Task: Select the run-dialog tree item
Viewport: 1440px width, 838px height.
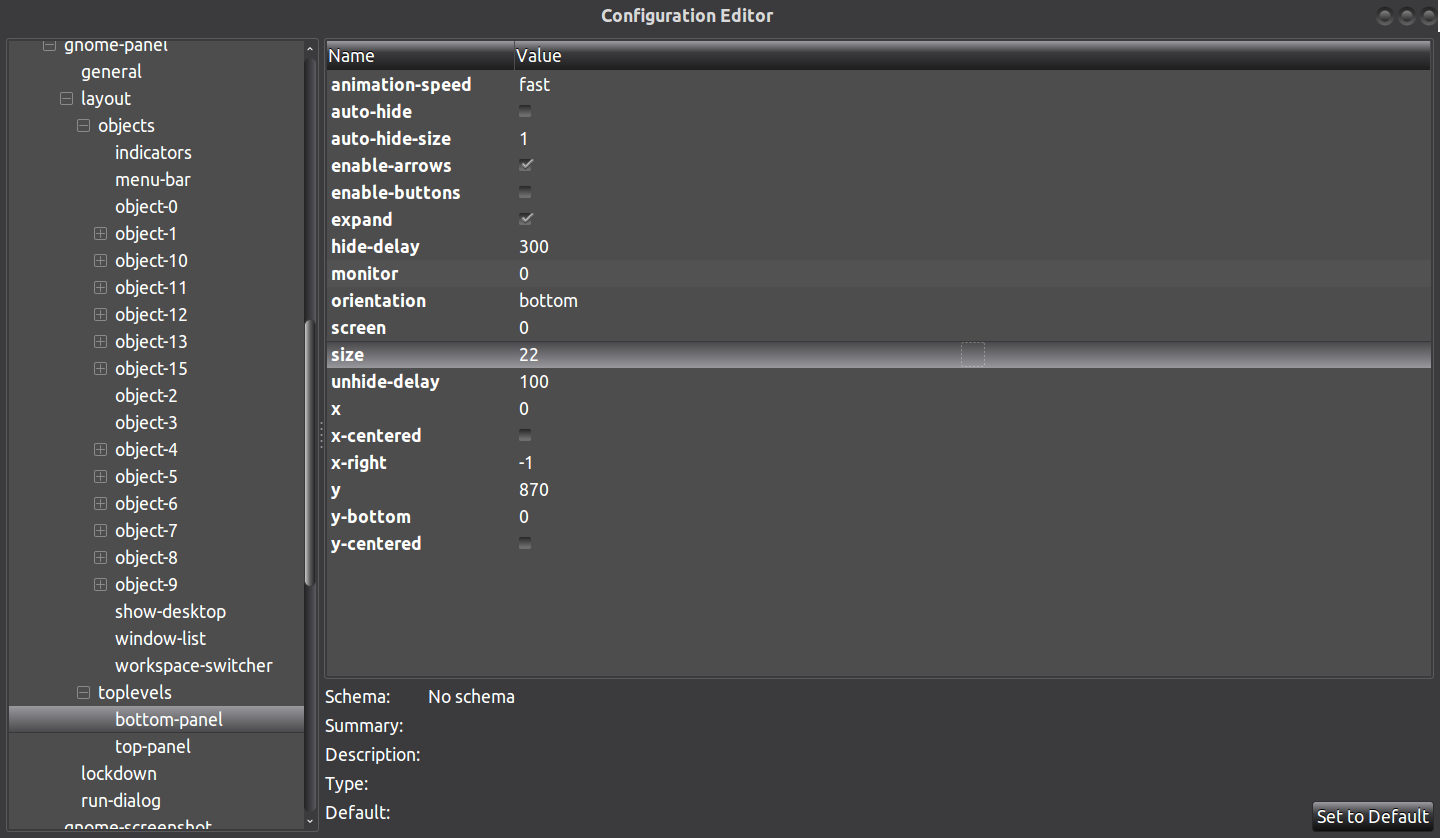Action: coord(121,801)
